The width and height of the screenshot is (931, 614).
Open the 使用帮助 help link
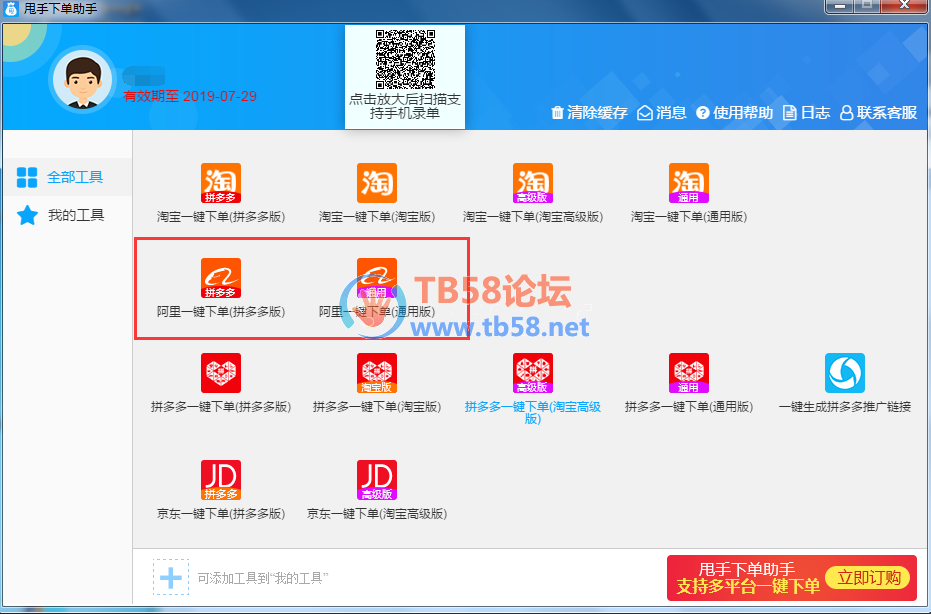[x=743, y=112]
